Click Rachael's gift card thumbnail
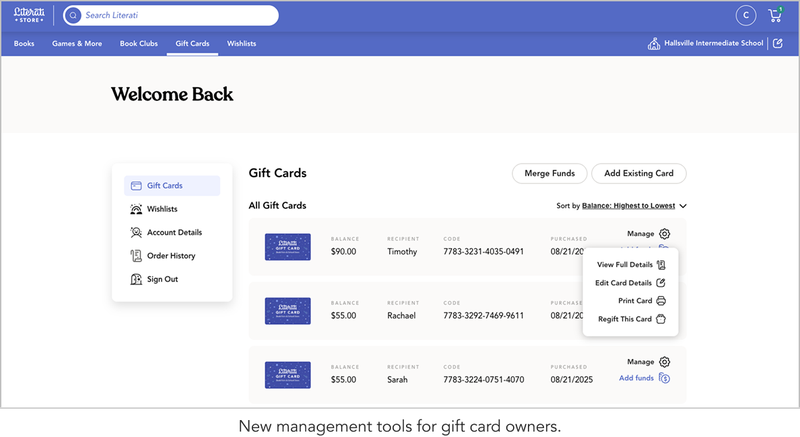Viewport: 800px width, 437px height. pyautogui.click(x=288, y=311)
